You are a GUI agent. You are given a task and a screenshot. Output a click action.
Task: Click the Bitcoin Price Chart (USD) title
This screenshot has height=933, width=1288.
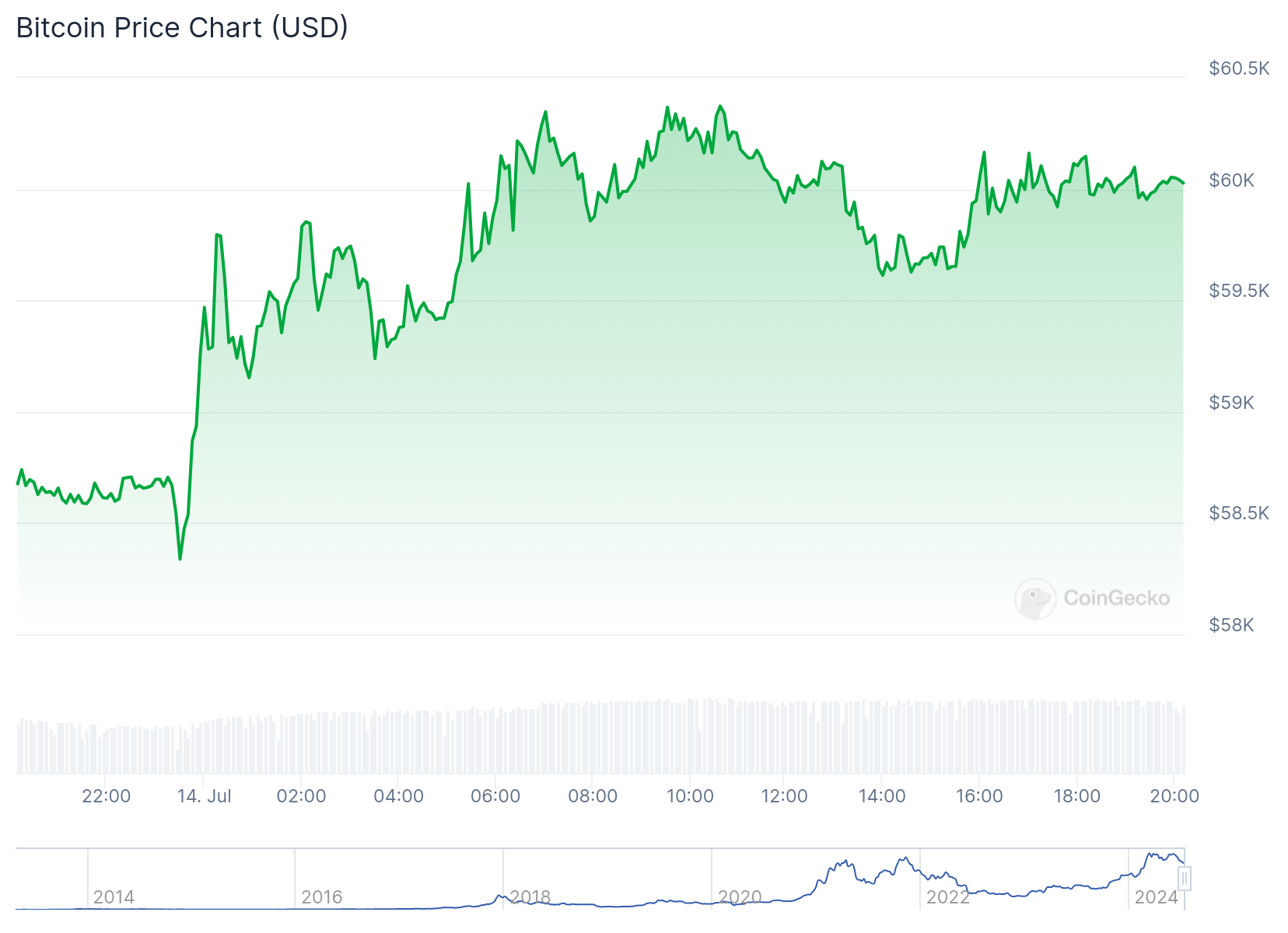coord(182,28)
